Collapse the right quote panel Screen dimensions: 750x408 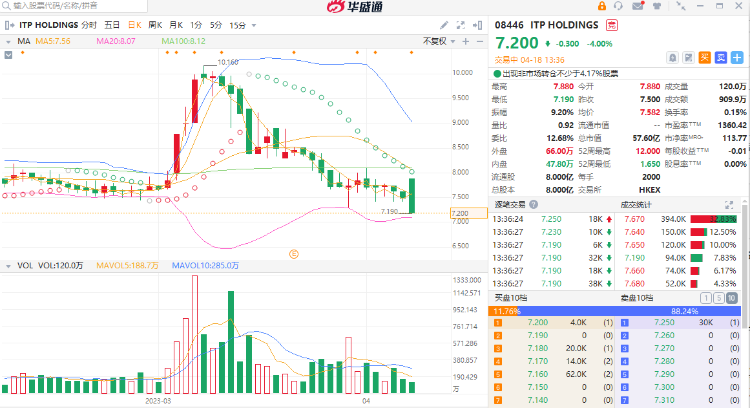477,25
